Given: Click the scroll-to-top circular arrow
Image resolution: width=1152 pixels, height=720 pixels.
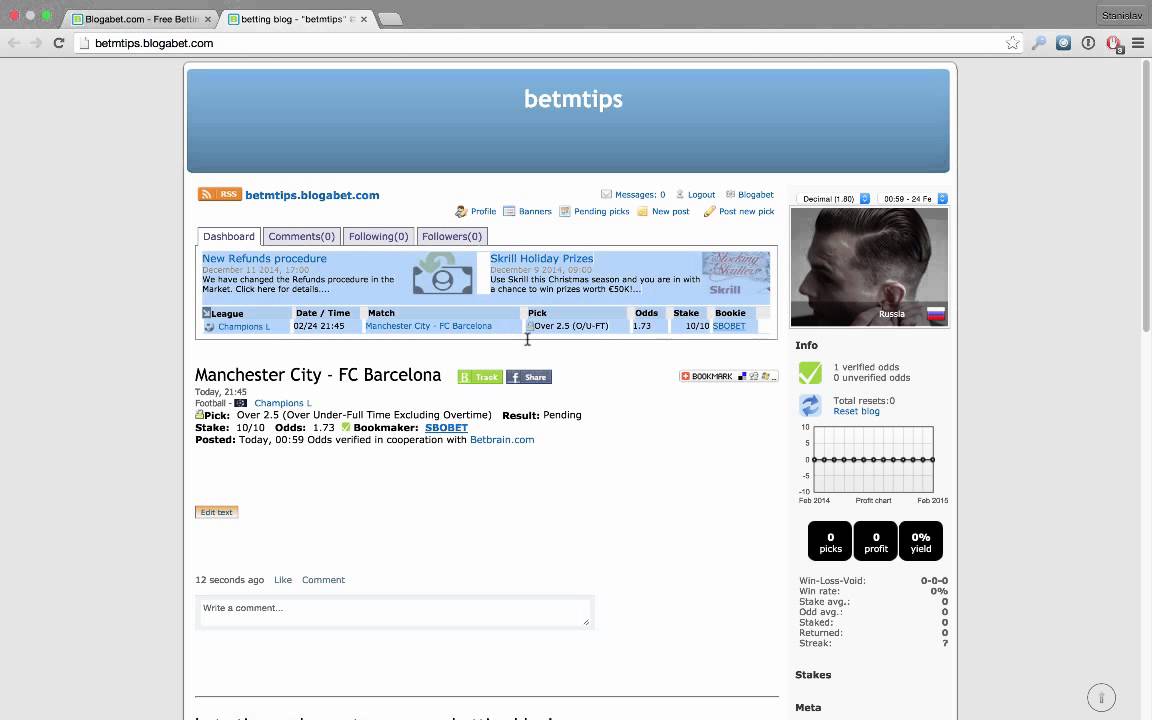Looking at the screenshot, I should tap(1101, 697).
